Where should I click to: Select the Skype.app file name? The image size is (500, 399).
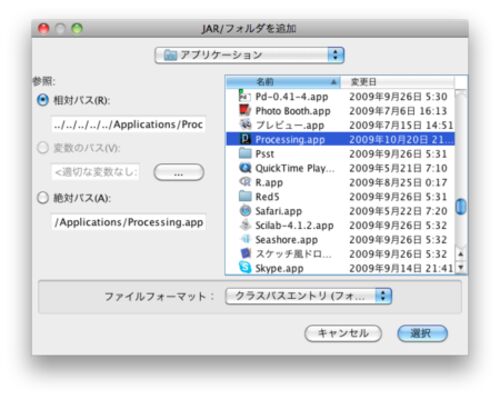(279, 269)
